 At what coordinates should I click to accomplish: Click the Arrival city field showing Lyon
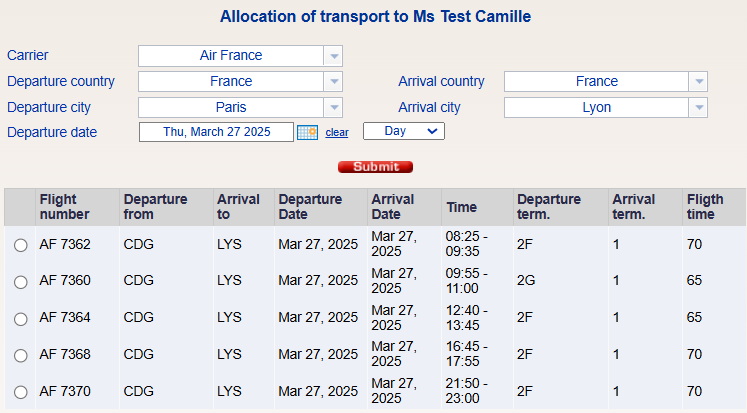click(x=596, y=107)
